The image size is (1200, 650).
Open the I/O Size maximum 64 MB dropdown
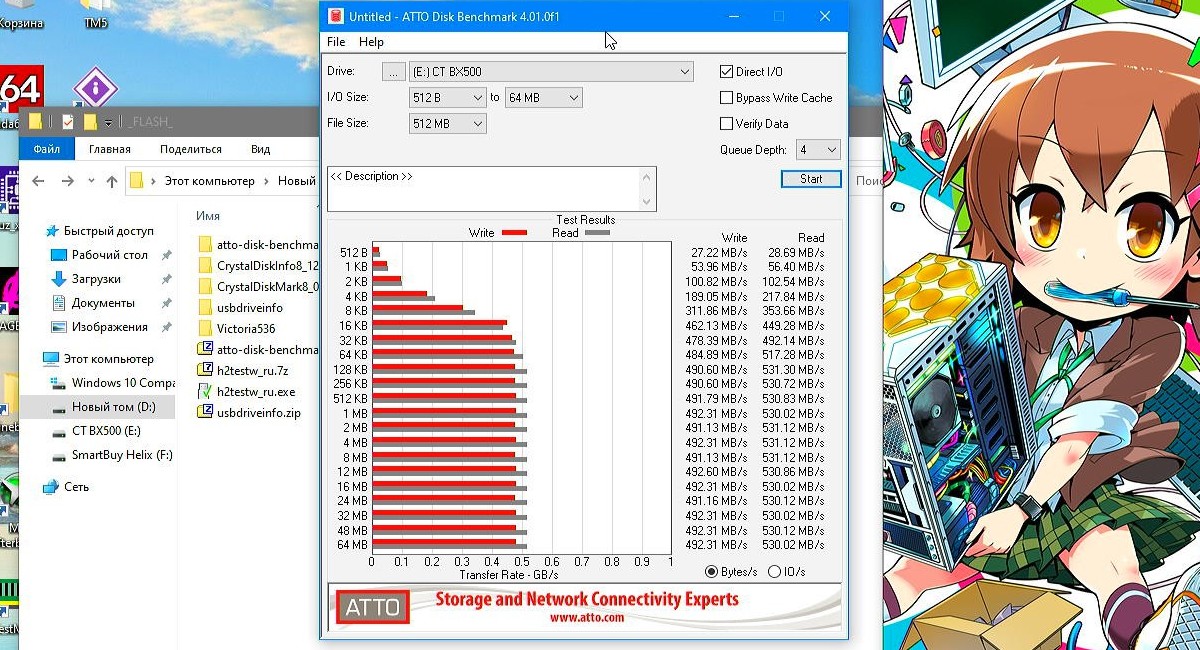[x=543, y=98]
